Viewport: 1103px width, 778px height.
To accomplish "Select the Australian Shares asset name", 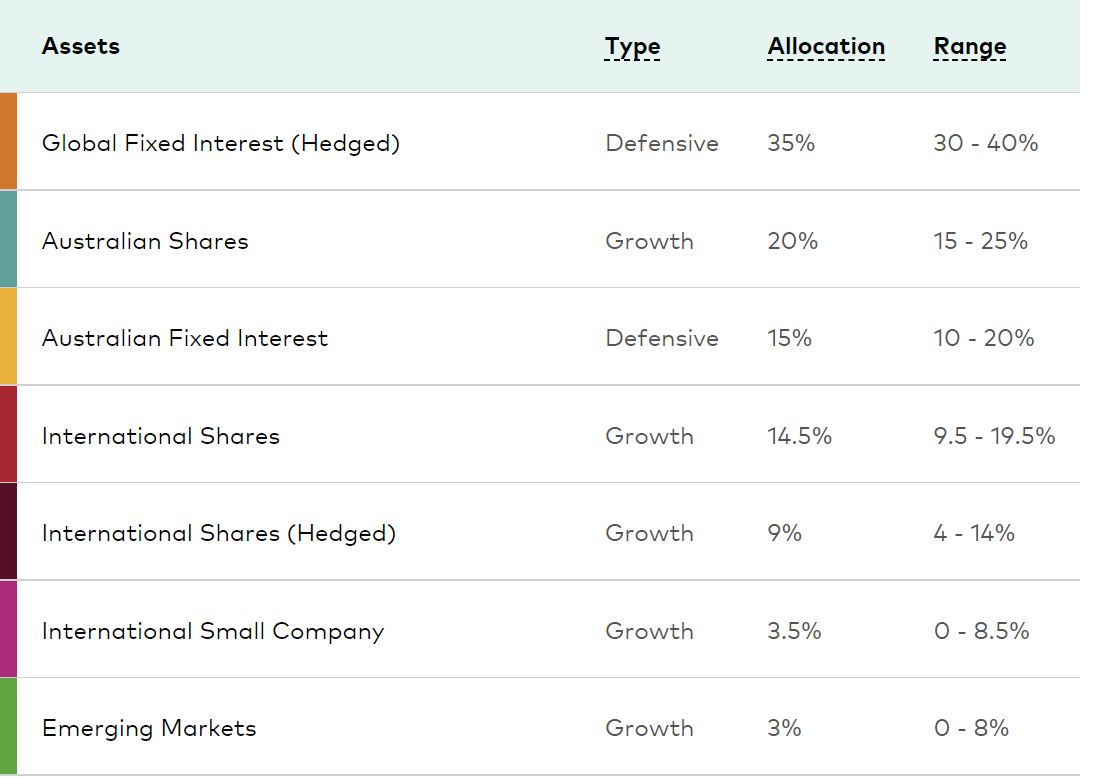I will tap(145, 241).
